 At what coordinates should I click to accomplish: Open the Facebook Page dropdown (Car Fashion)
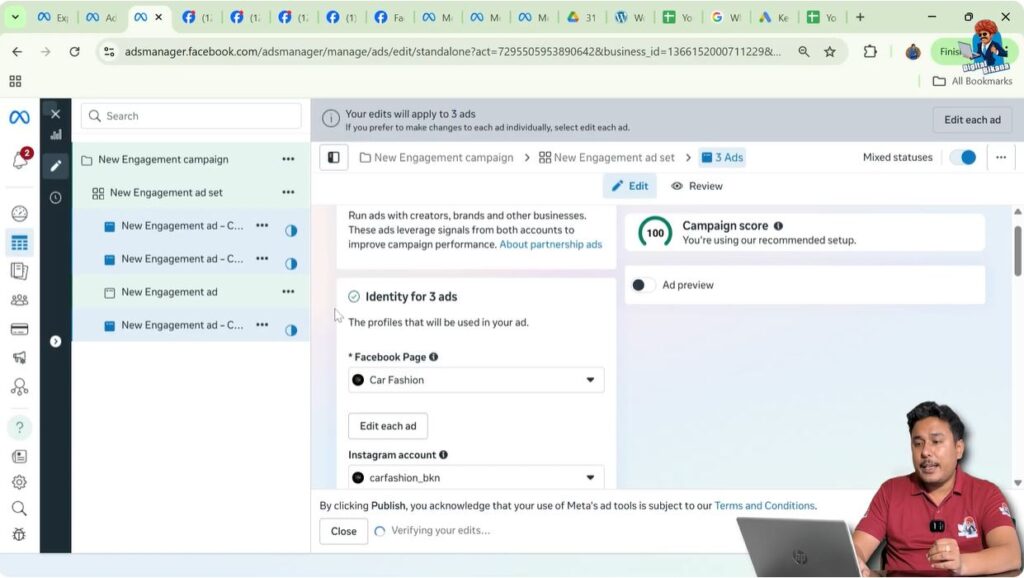(x=476, y=380)
